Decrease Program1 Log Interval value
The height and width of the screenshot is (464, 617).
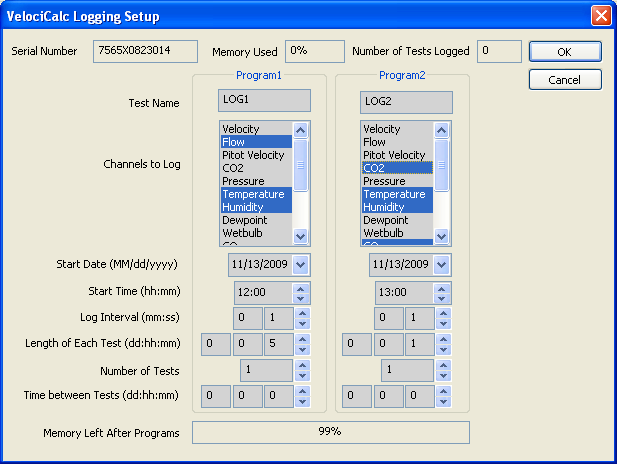pos(302,324)
